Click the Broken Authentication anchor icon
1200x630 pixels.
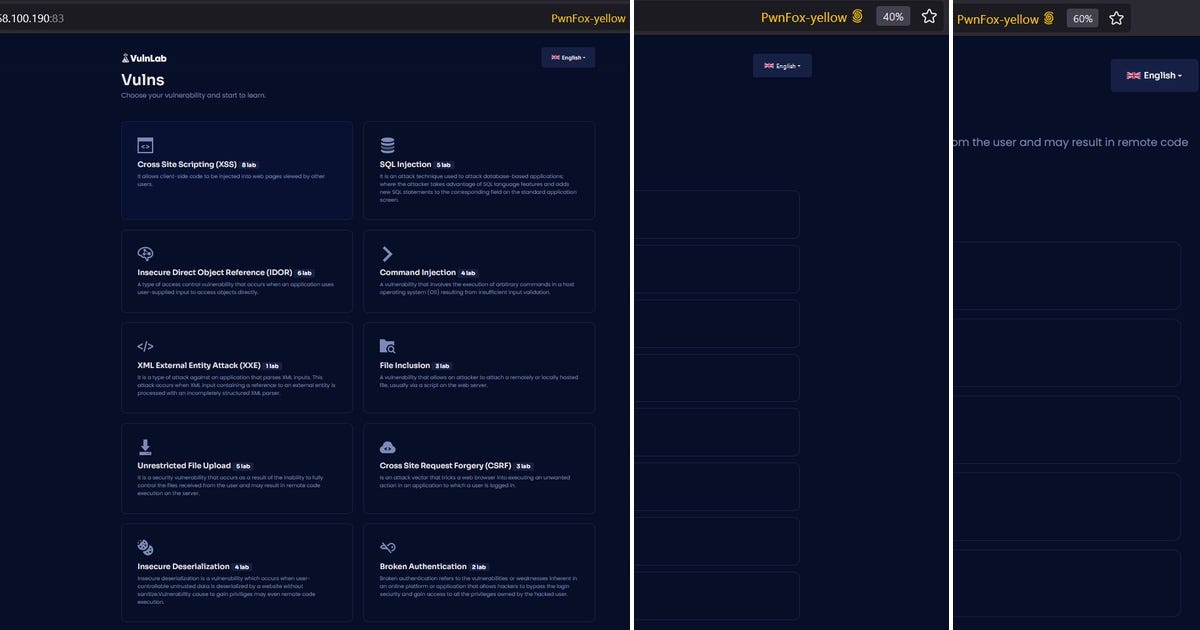click(x=387, y=545)
